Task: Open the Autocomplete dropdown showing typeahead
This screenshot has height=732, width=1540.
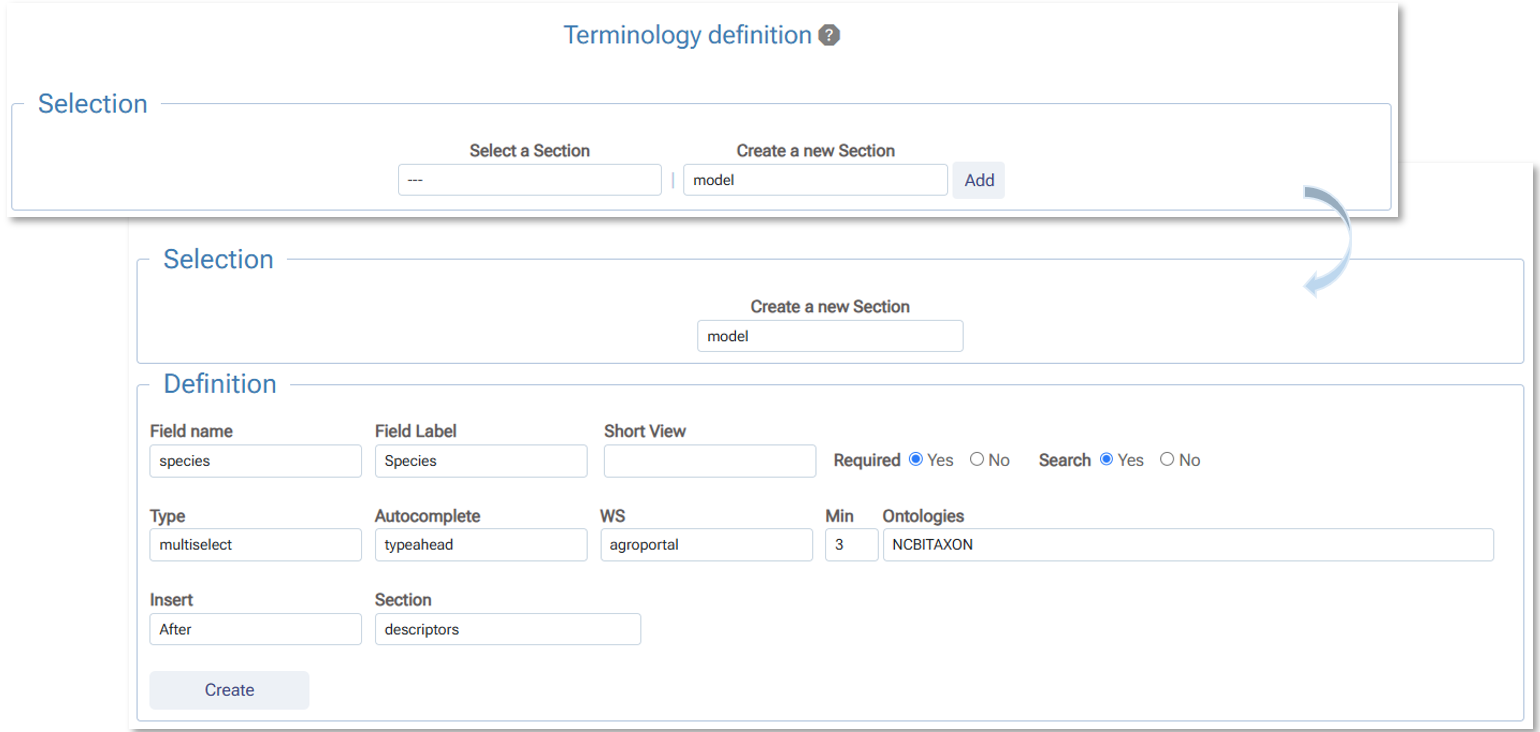Action: click(x=480, y=545)
